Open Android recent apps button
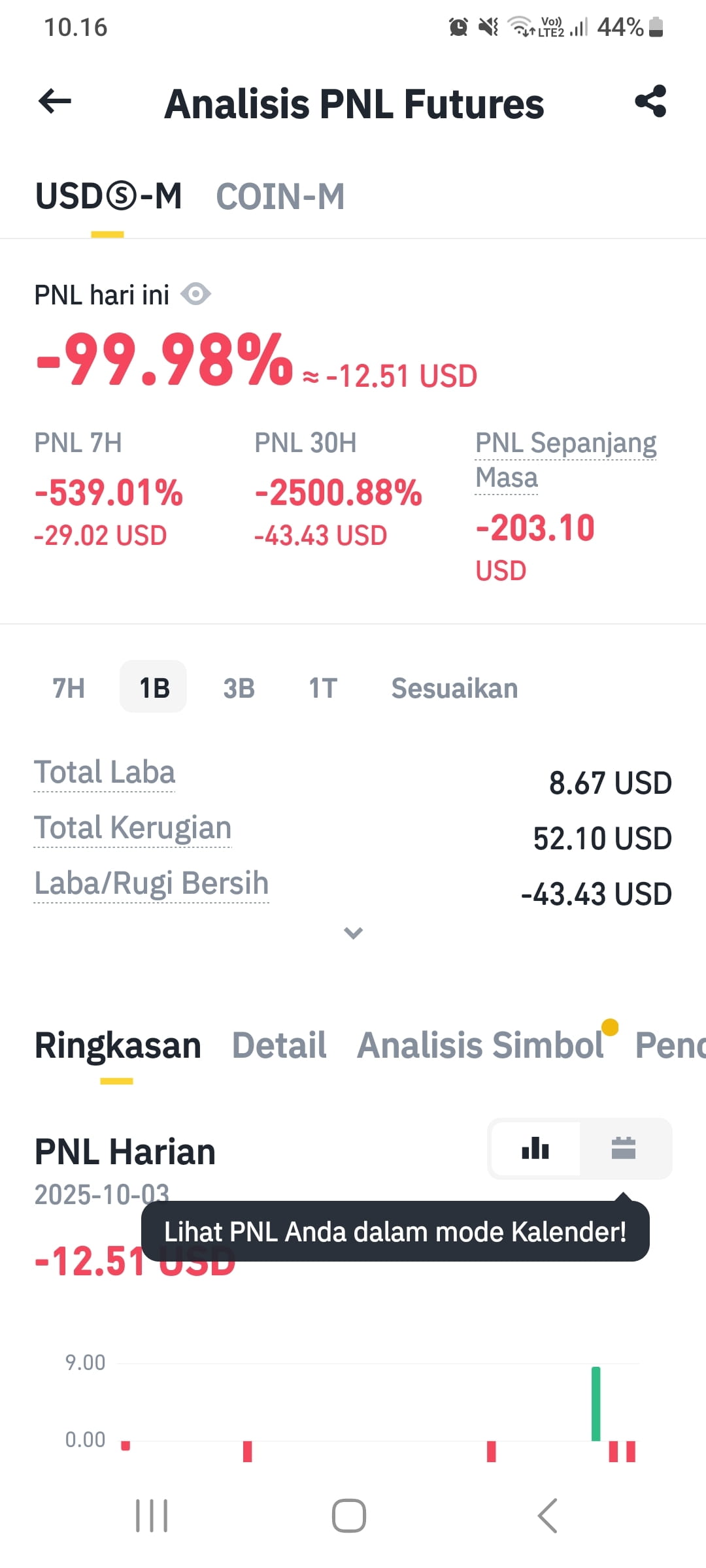Image resolution: width=706 pixels, height=1568 pixels. click(x=152, y=1516)
